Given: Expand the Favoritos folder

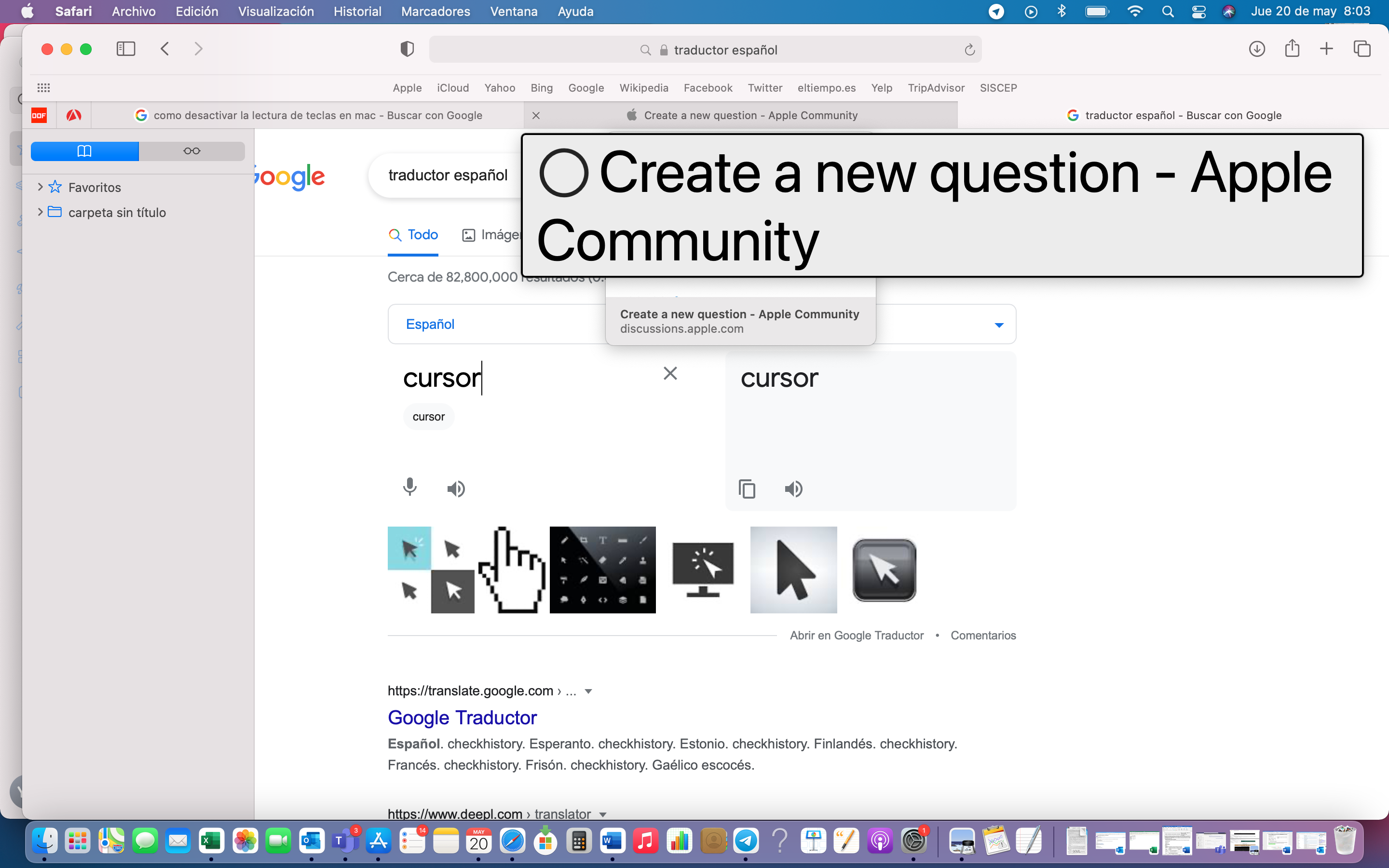Looking at the screenshot, I should 40,187.
